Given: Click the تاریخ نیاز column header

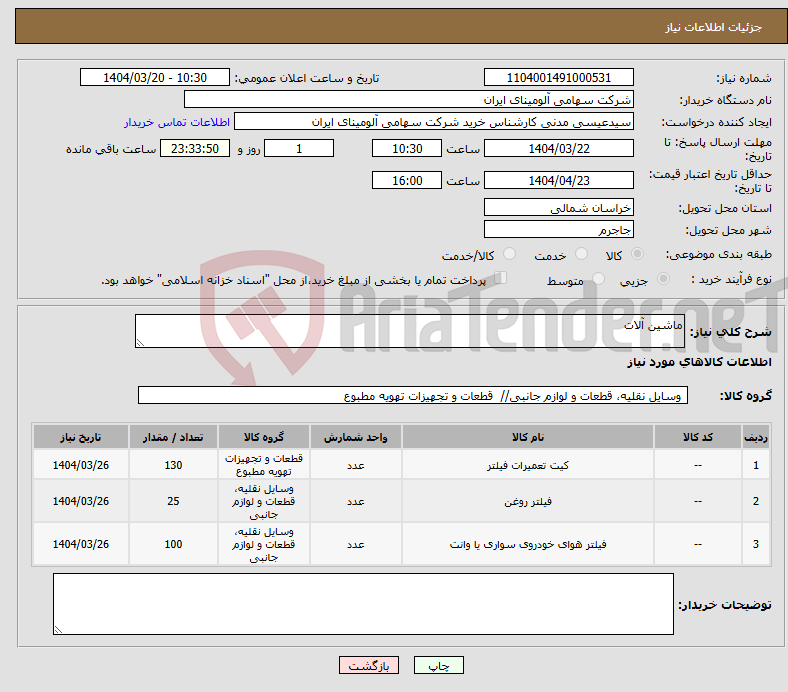Looking at the screenshot, I should 81,437.
